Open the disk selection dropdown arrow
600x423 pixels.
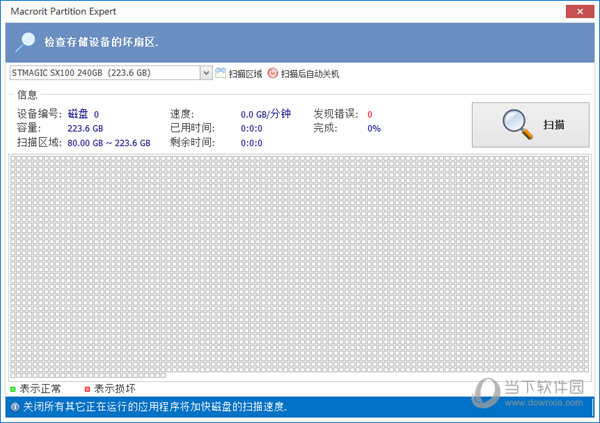(206, 73)
